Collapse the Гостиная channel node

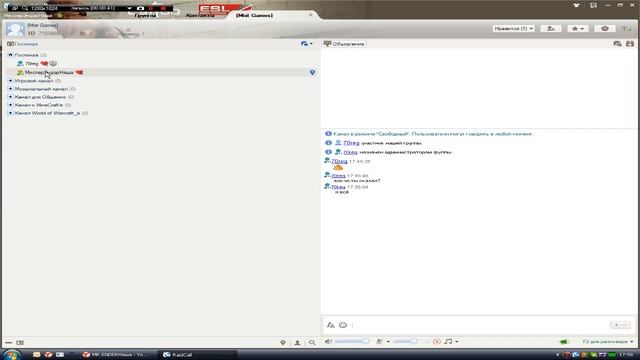[x=10, y=55]
